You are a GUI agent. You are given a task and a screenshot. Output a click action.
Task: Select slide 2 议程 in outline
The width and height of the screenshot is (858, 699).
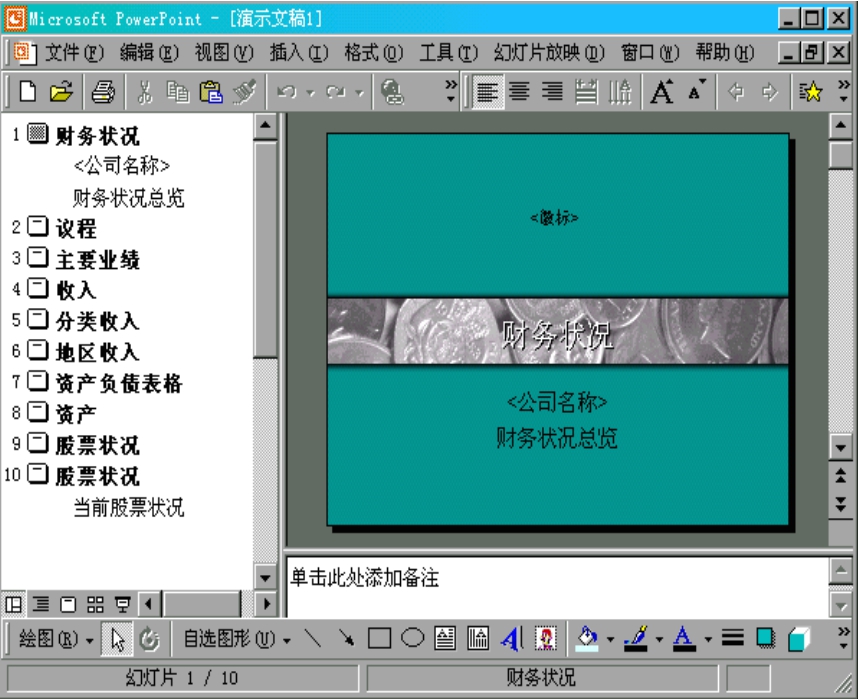point(76,228)
